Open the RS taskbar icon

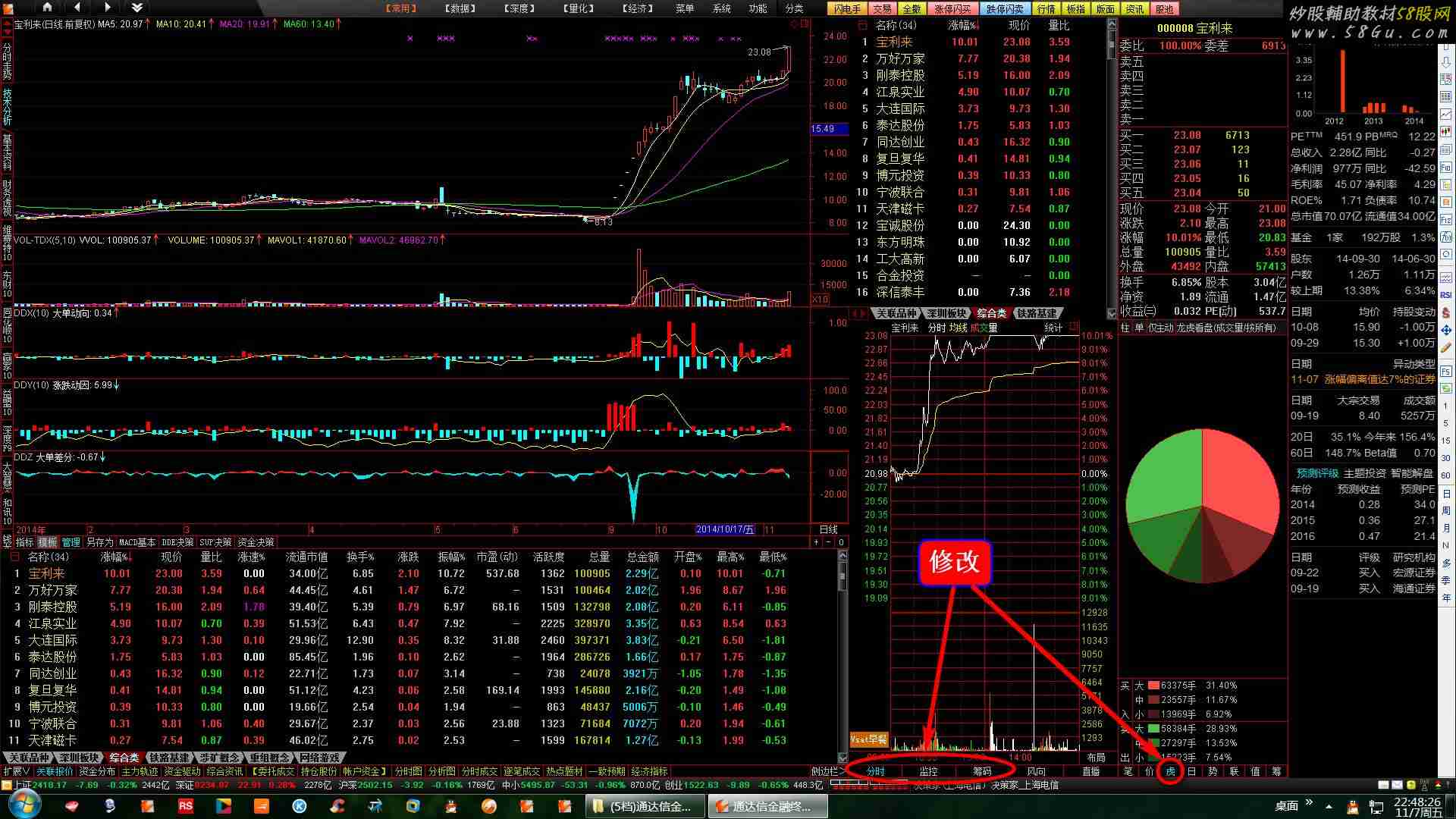[186, 806]
